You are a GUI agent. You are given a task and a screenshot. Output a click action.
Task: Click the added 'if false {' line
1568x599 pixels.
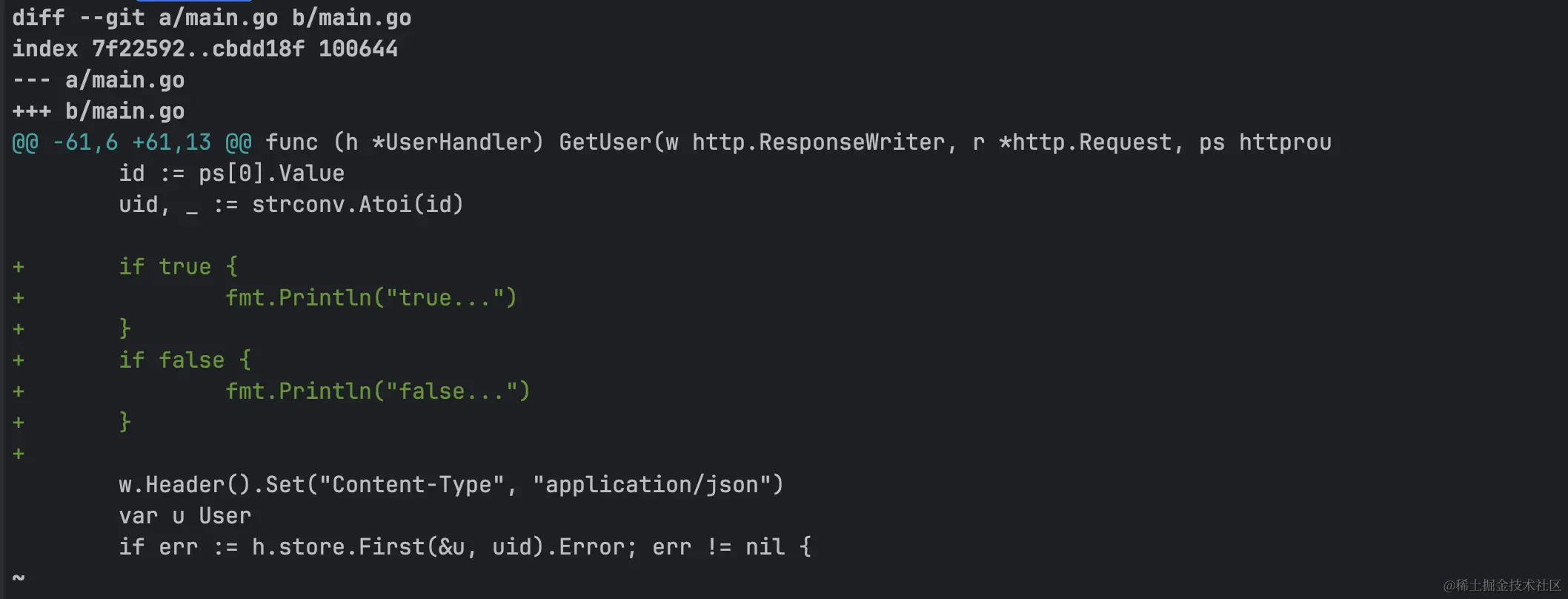[x=185, y=360]
